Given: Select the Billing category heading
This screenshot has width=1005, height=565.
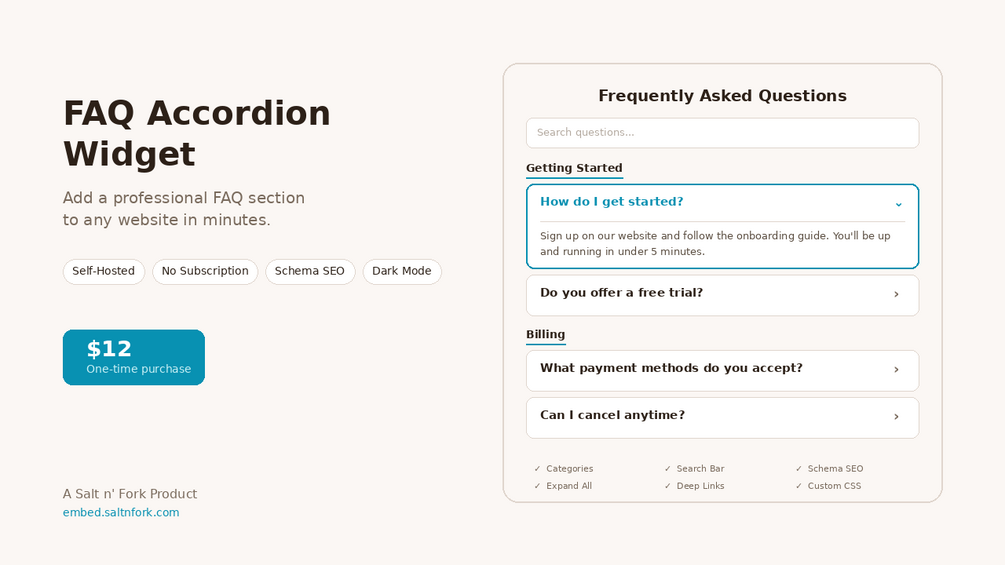Looking at the screenshot, I should 545,334.
